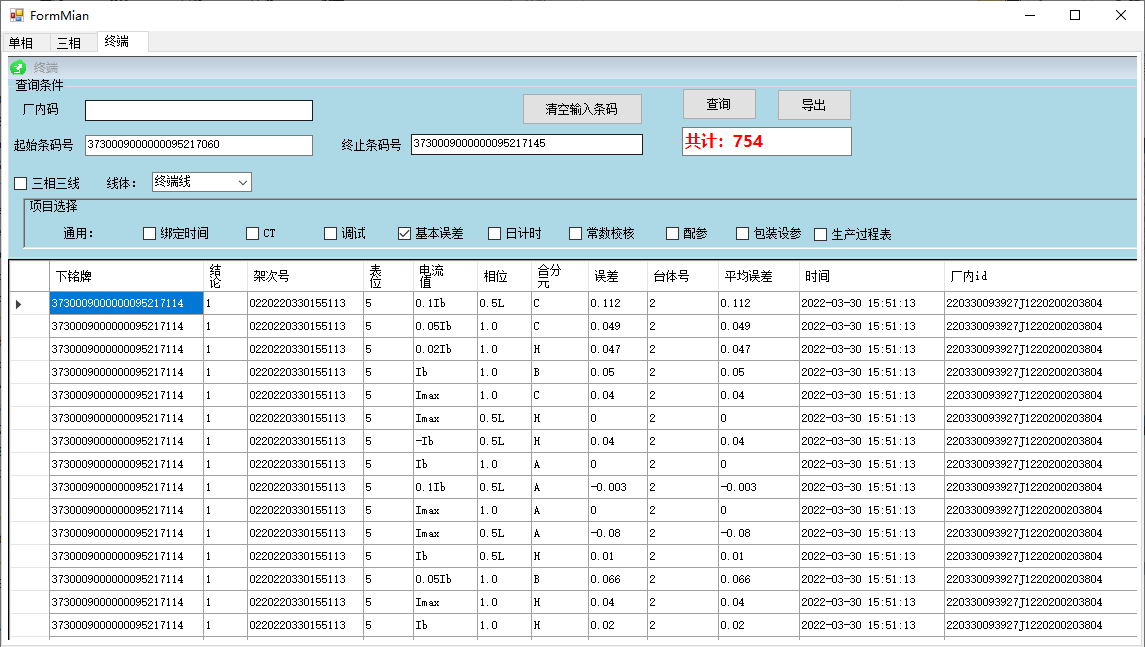This screenshot has height=647, width=1145.
Task: Enable the 三相三线 checkbox
Action: 21,183
